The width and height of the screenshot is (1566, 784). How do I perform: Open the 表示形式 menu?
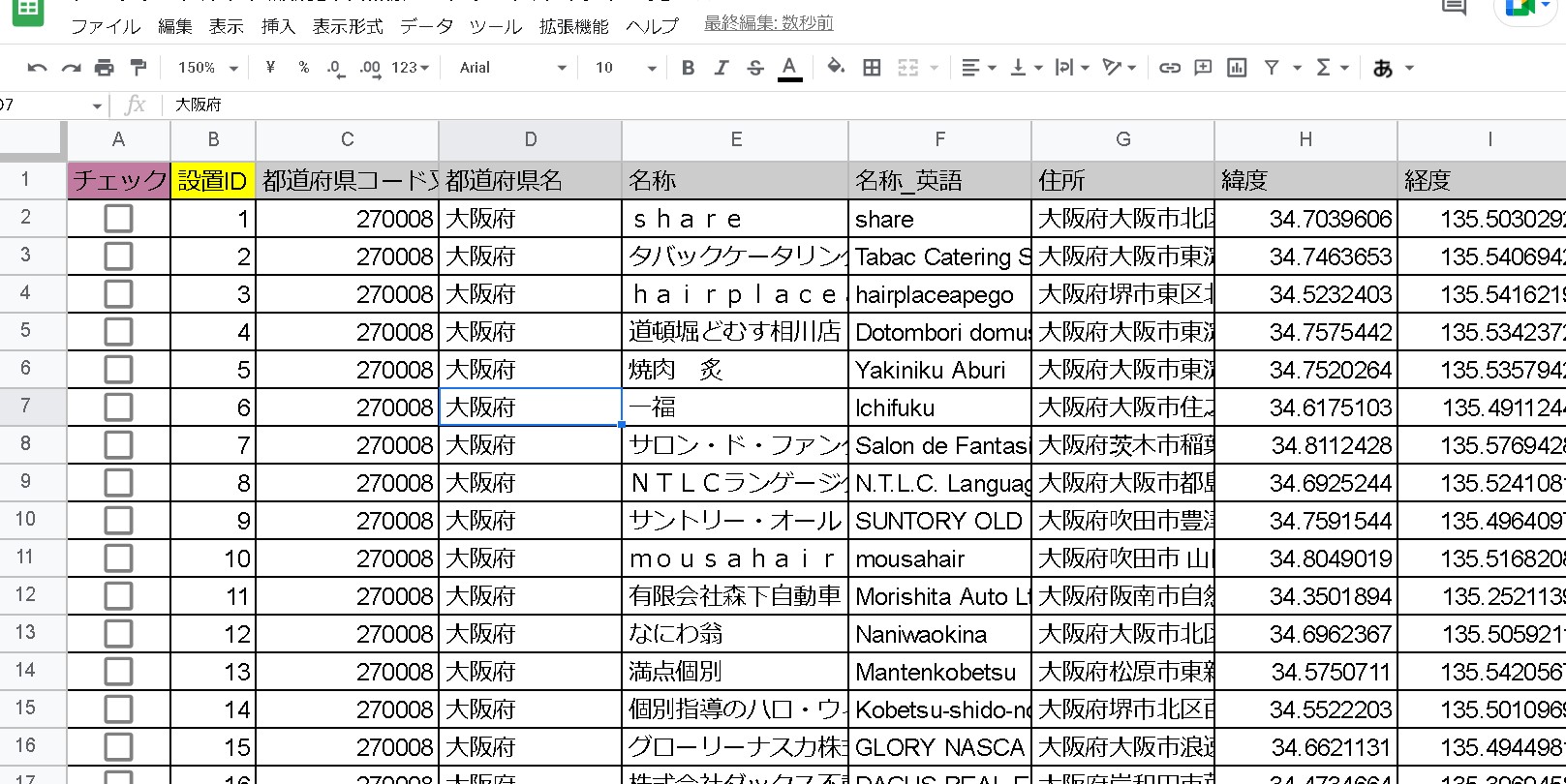click(348, 26)
